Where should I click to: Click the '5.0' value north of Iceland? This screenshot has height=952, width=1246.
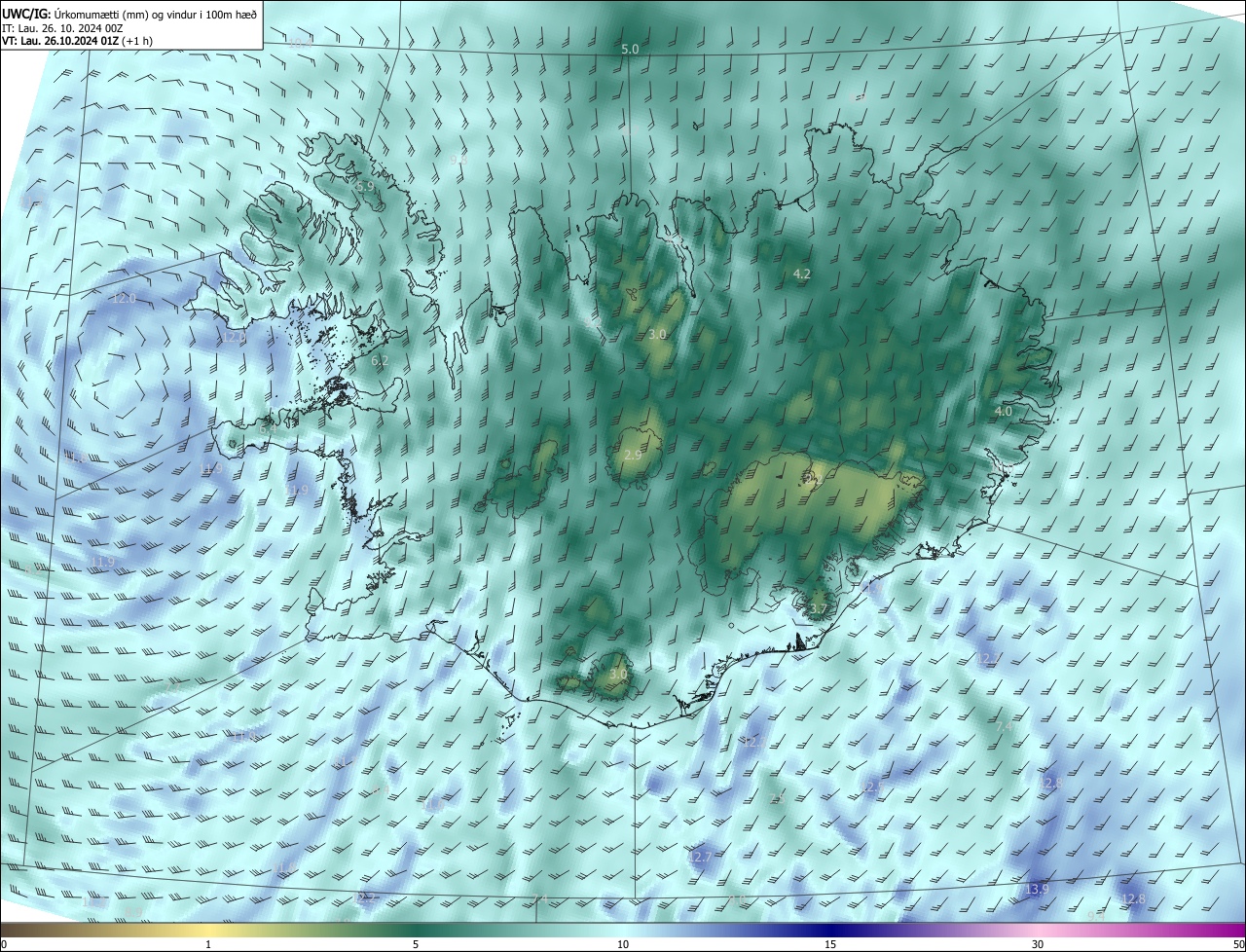pos(630,49)
